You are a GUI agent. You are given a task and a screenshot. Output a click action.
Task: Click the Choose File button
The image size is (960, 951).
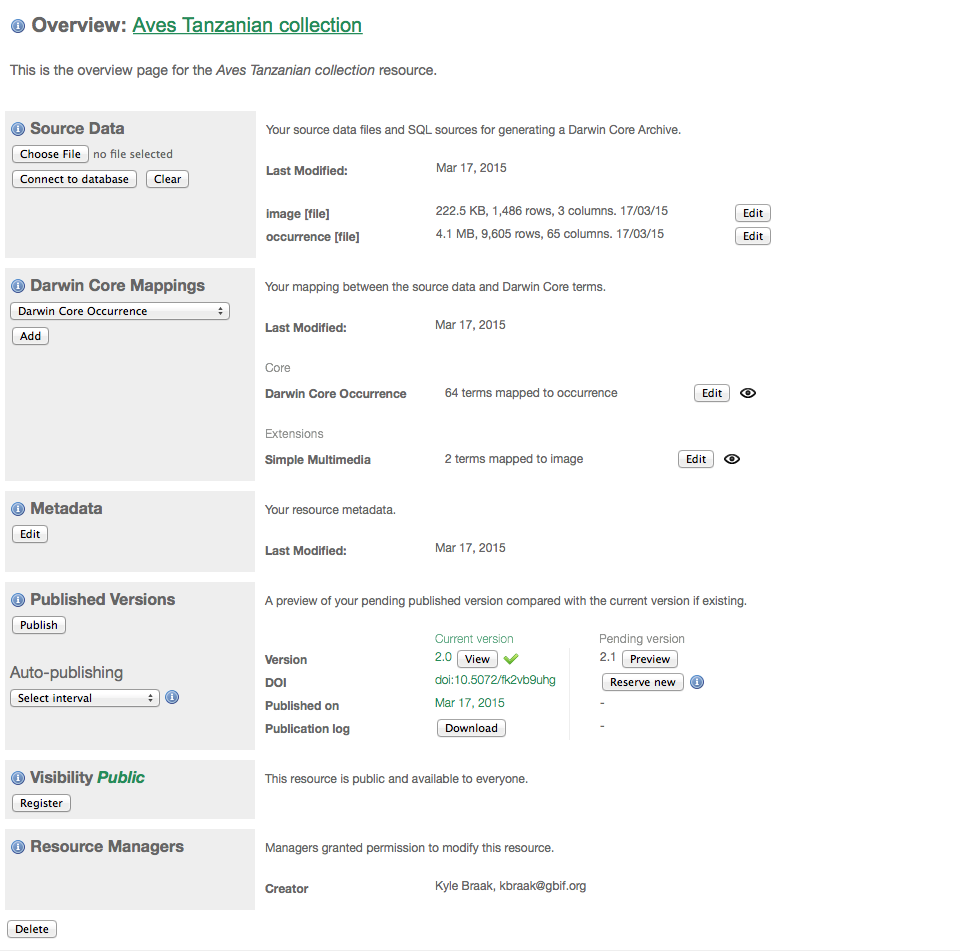click(x=50, y=154)
